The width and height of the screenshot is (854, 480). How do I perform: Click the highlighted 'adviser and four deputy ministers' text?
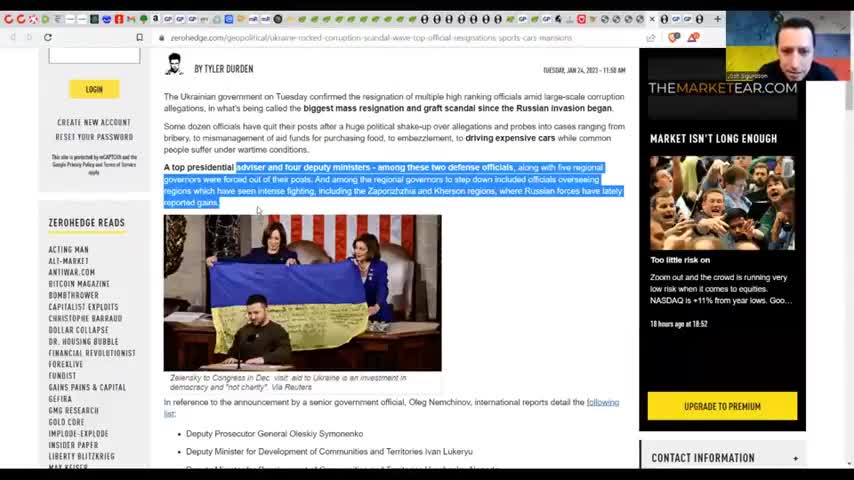point(303,168)
